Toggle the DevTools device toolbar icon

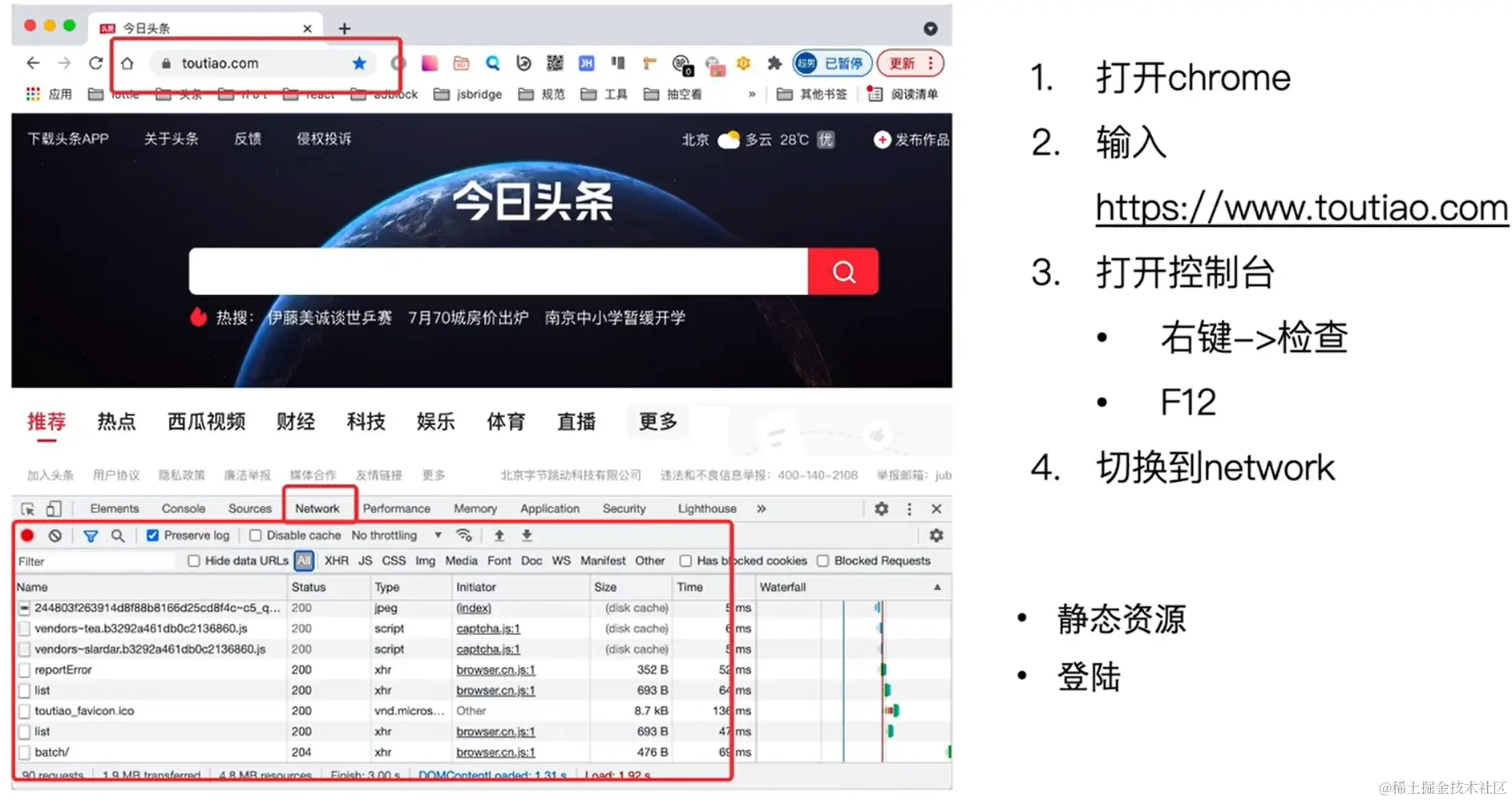[54, 508]
